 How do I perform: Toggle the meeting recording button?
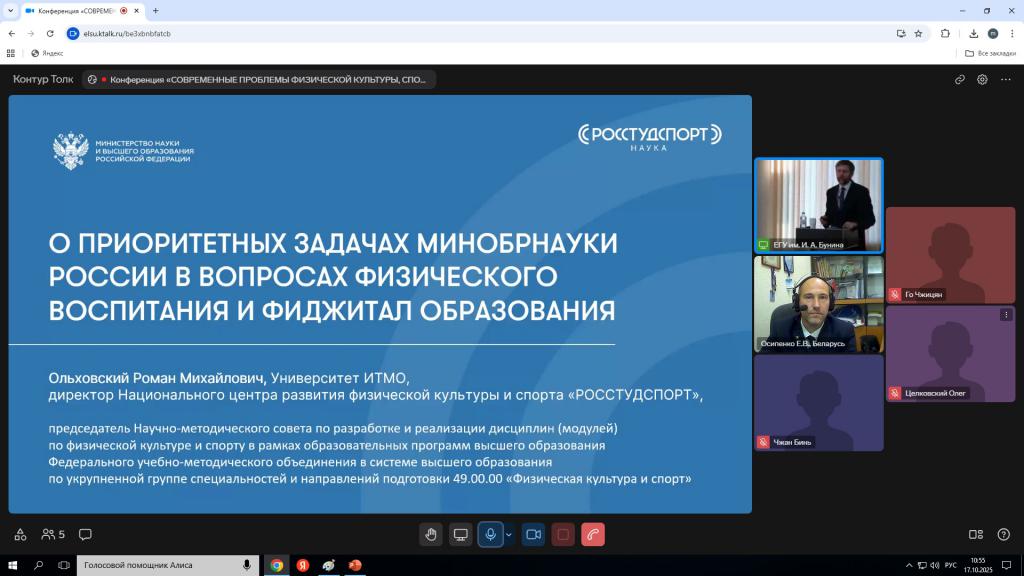pos(563,534)
